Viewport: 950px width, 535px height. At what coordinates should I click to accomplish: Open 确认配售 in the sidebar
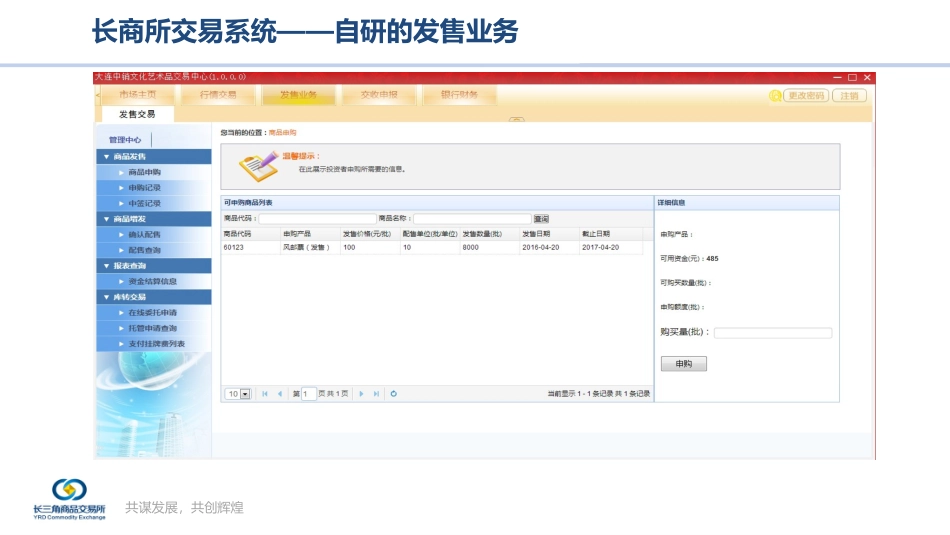tap(154, 234)
